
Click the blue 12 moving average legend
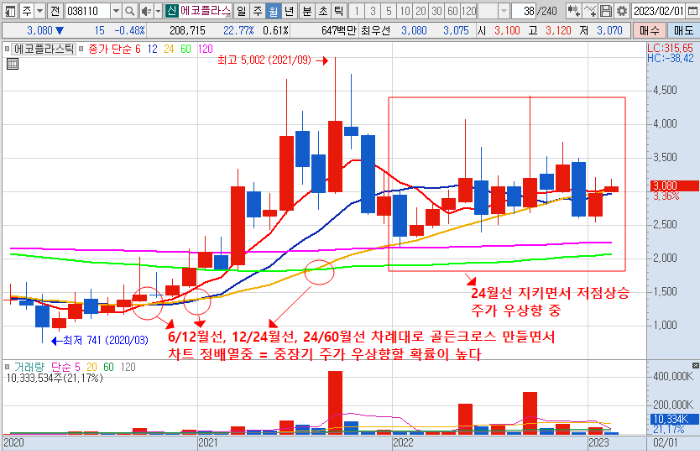(x=152, y=49)
